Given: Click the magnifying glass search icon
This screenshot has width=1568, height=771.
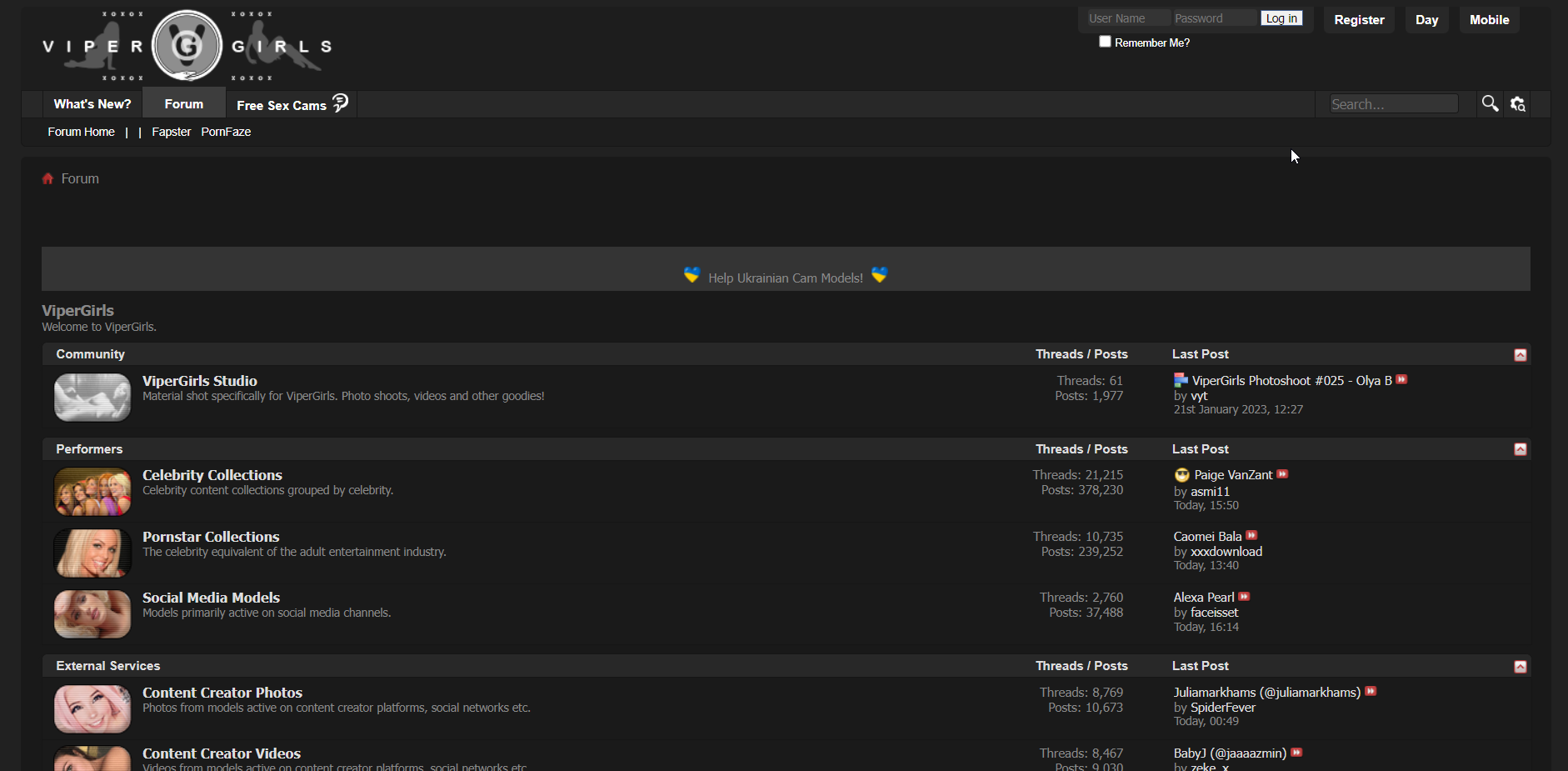Looking at the screenshot, I should tap(1490, 103).
